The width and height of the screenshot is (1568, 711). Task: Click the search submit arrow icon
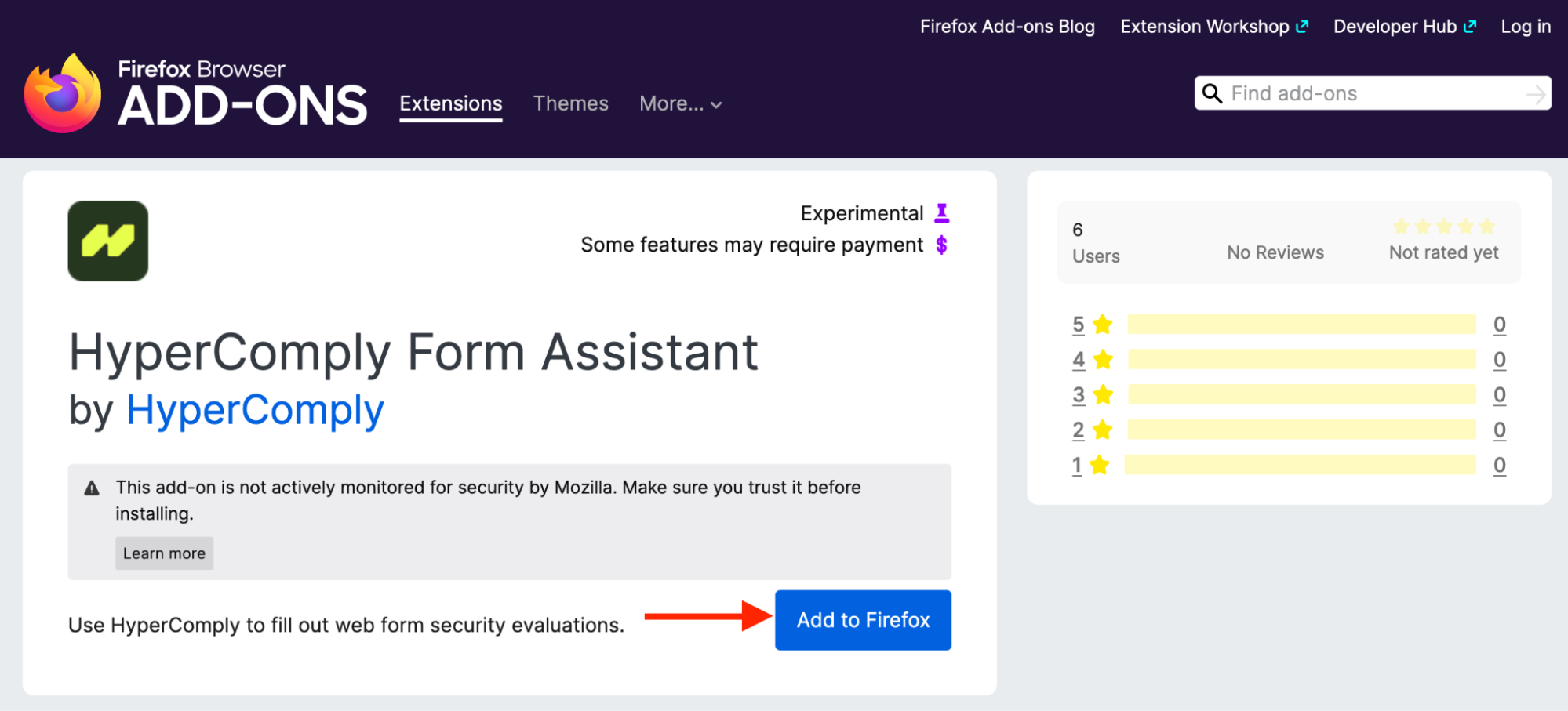pos(1536,94)
